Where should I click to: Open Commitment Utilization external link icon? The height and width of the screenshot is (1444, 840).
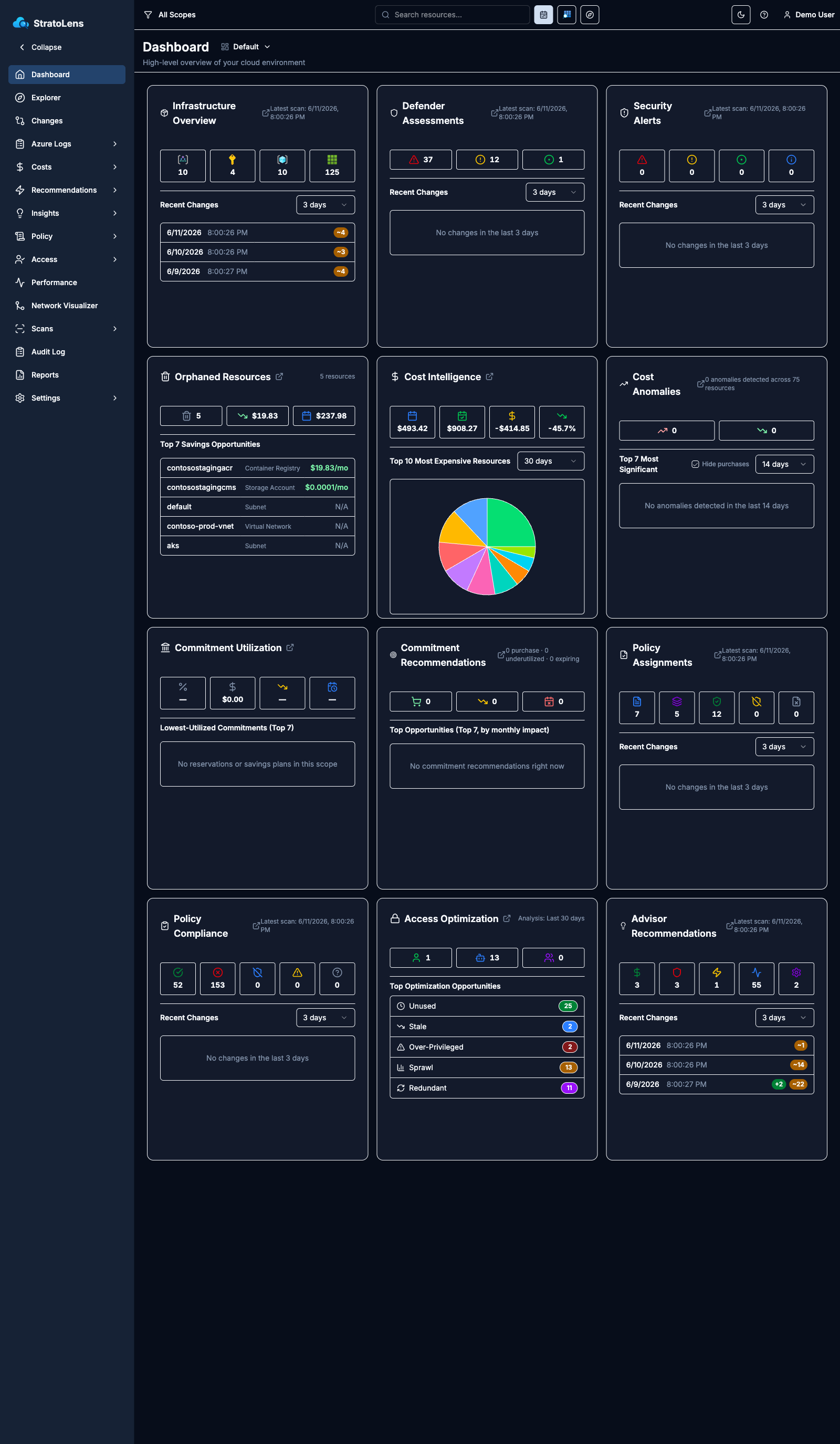[x=290, y=647]
